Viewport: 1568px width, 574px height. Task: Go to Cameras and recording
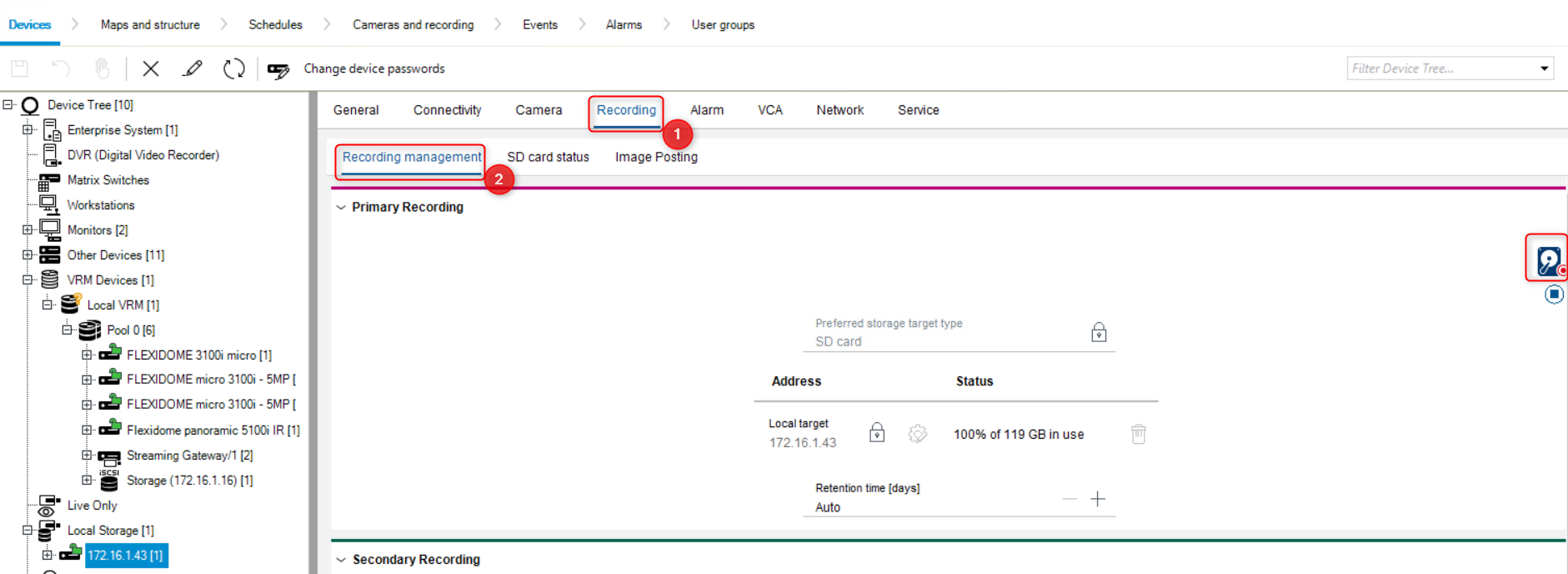point(413,25)
